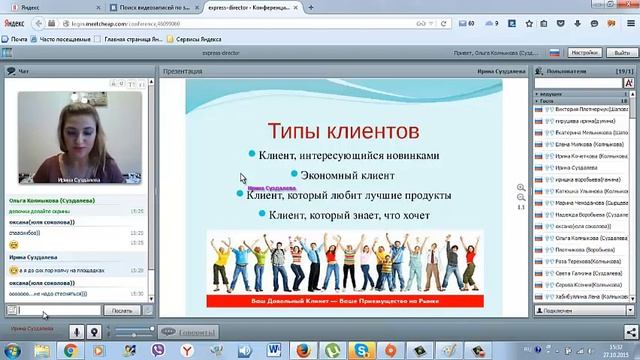The height and width of the screenshot is (360, 640).
Task: Click the Pocket icon in toolbar
Action: [x=561, y=24]
